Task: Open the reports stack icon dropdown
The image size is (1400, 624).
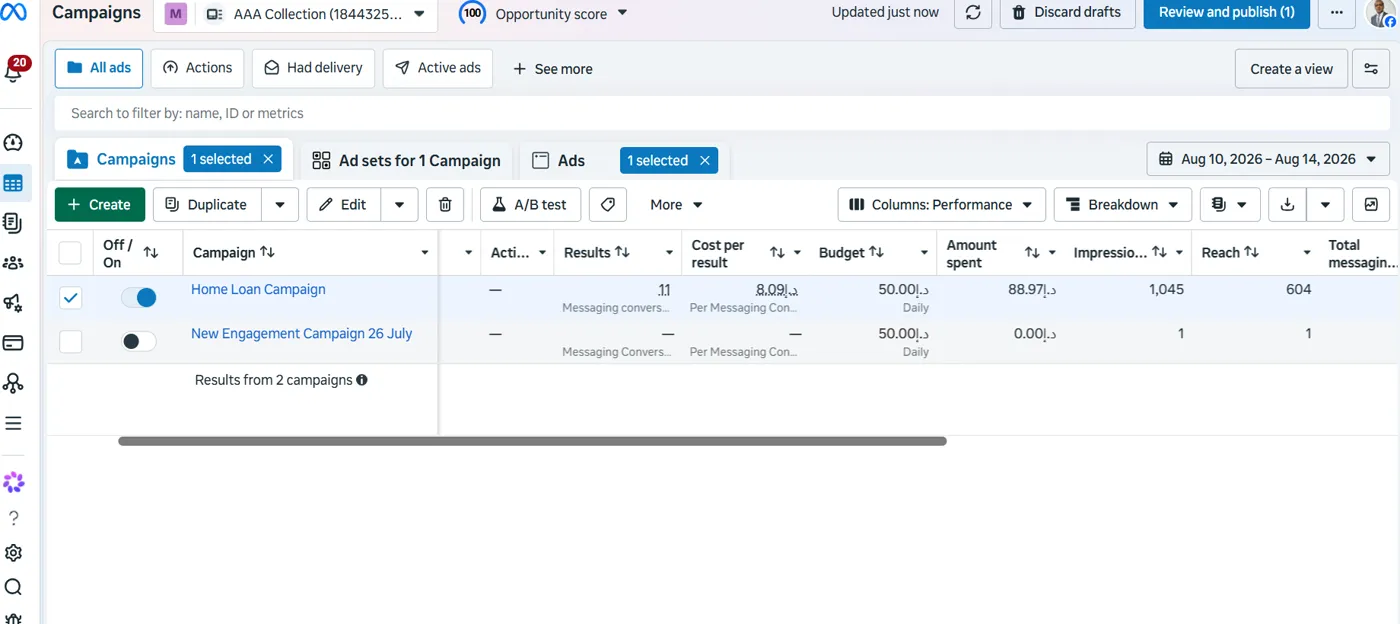Action: (x=1229, y=205)
